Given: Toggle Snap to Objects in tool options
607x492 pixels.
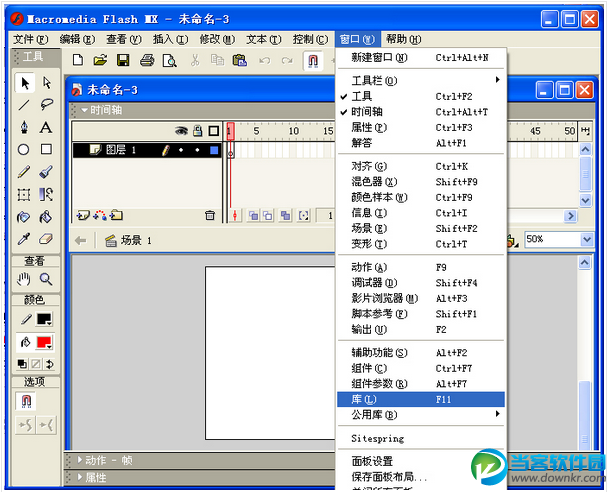Looking at the screenshot, I should click(x=26, y=401).
